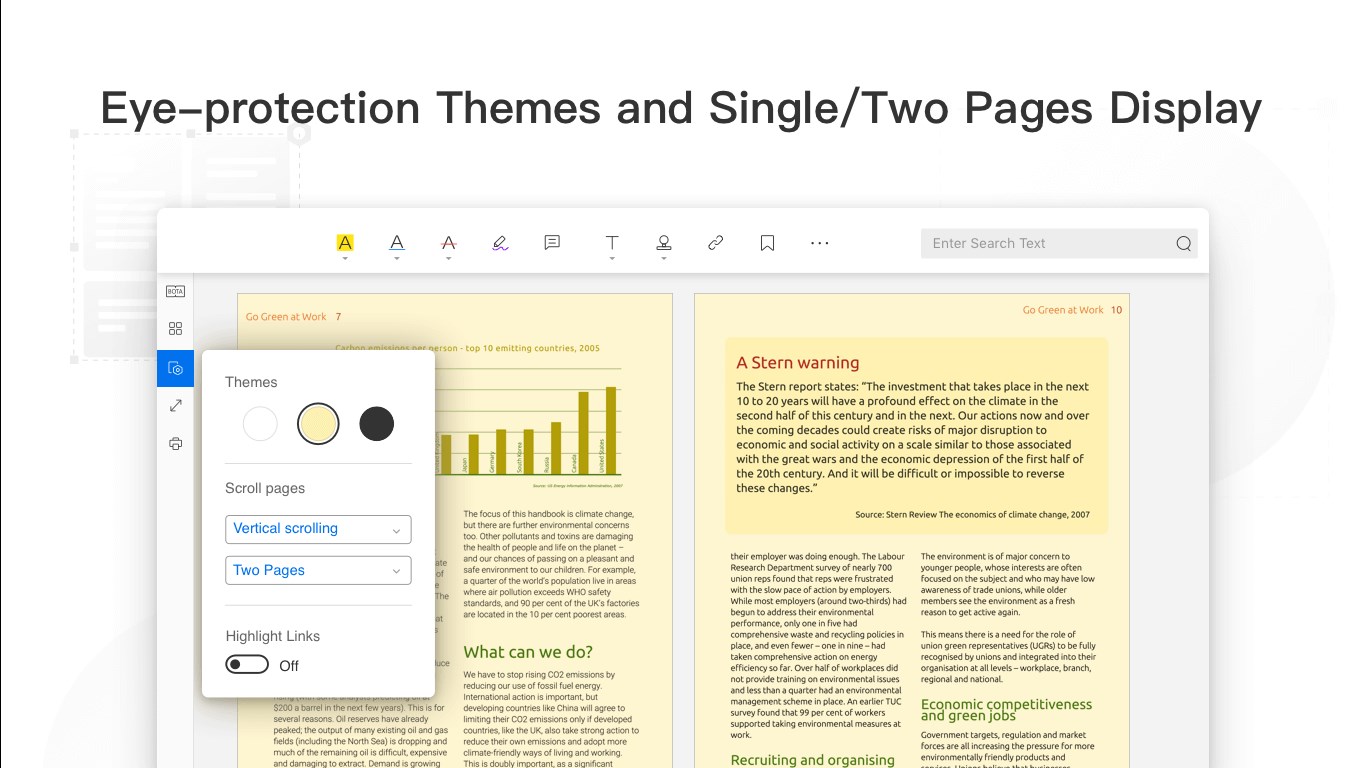This screenshot has width=1366, height=768.
Task: Enter full screen mode from sidebar
Action: (x=176, y=405)
